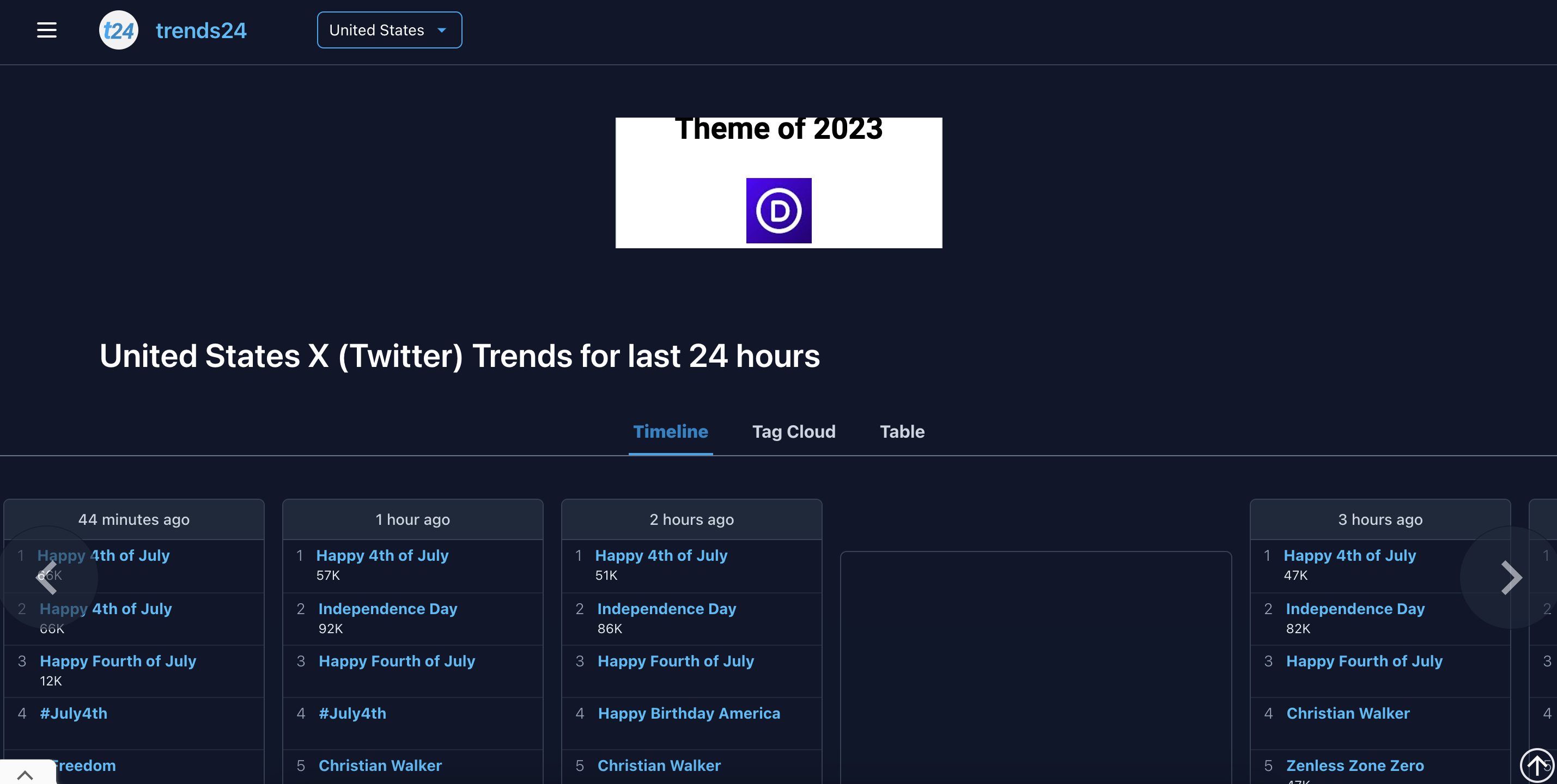This screenshot has width=1557, height=784.
Task: Open the hamburger navigation menu
Action: [x=46, y=29]
